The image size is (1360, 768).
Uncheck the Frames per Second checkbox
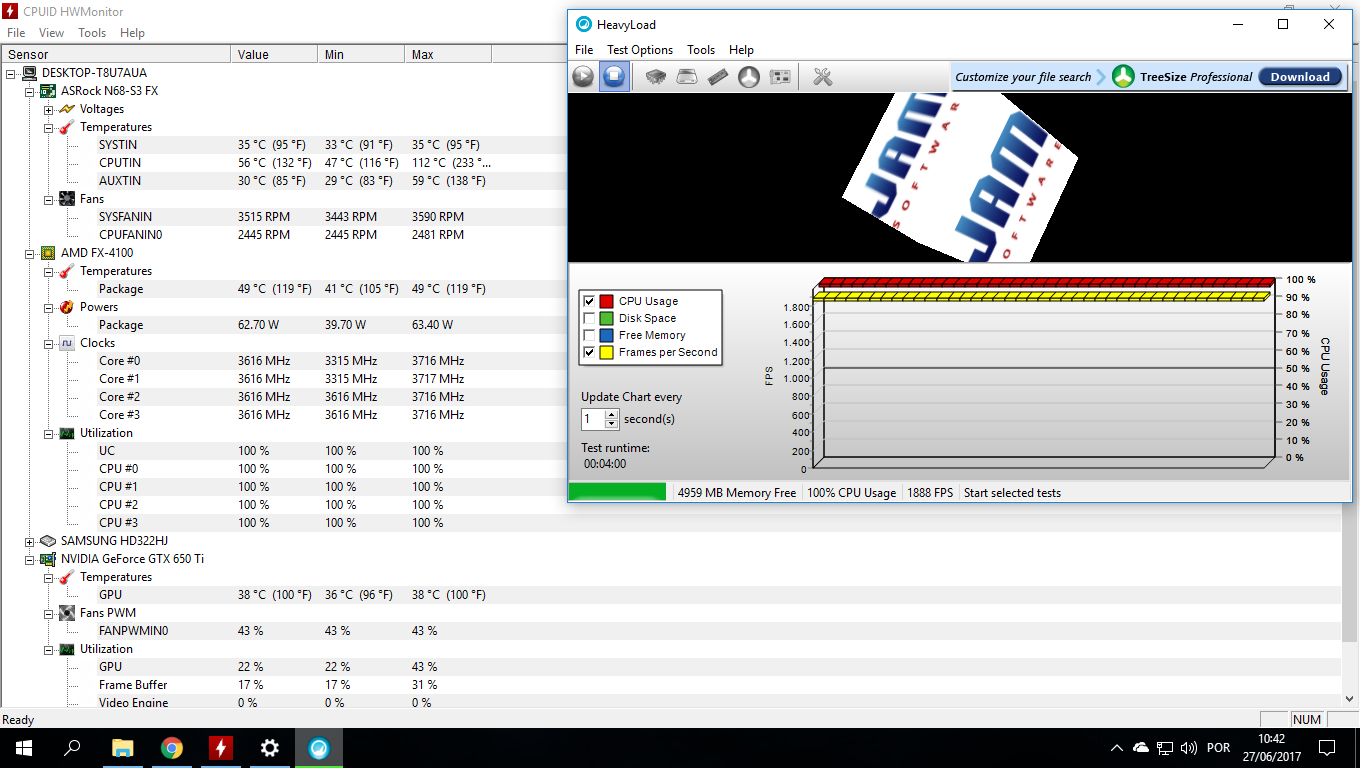pos(589,352)
